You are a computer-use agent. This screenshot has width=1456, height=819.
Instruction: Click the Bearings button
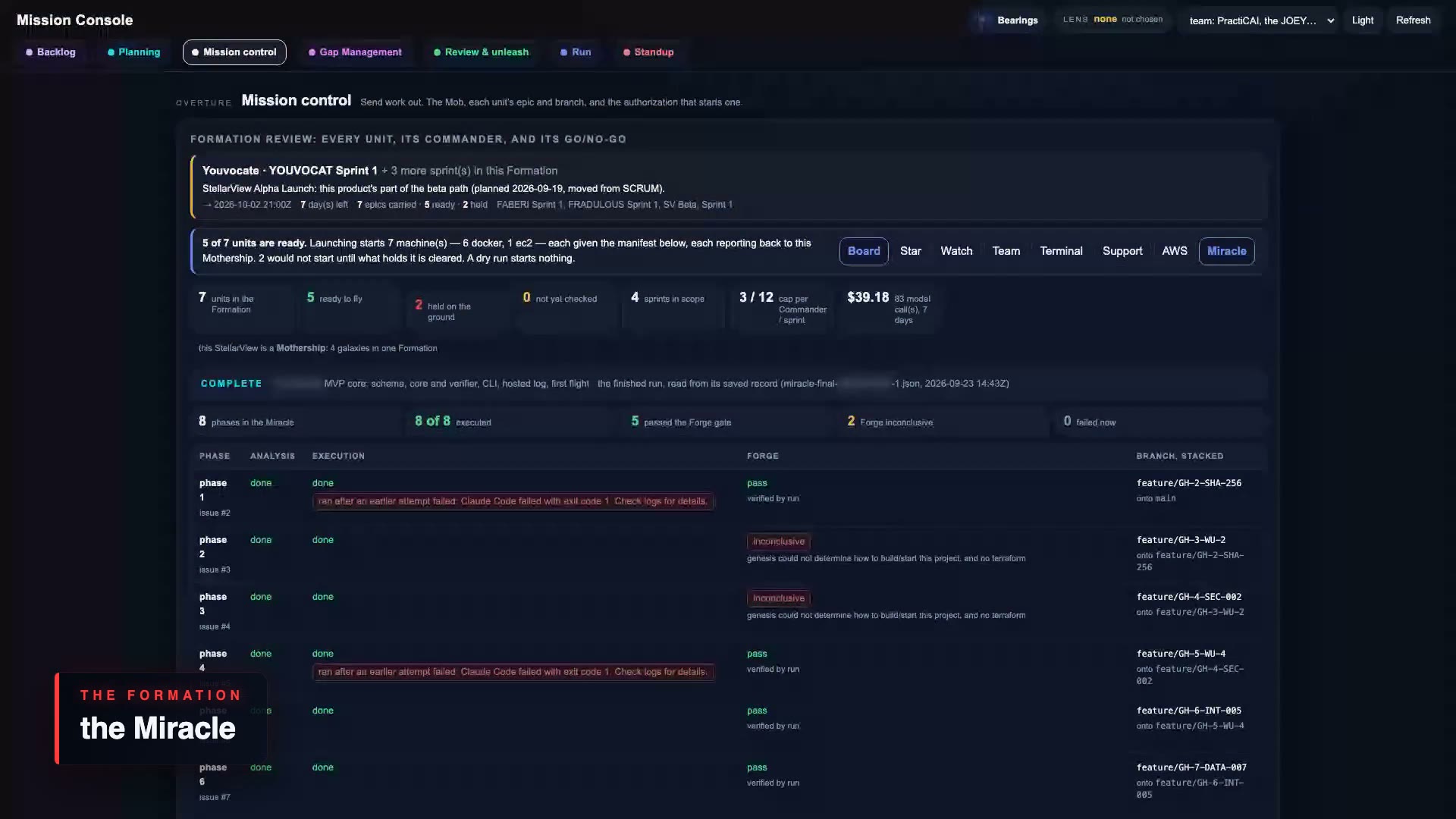tap(1008, 20)
